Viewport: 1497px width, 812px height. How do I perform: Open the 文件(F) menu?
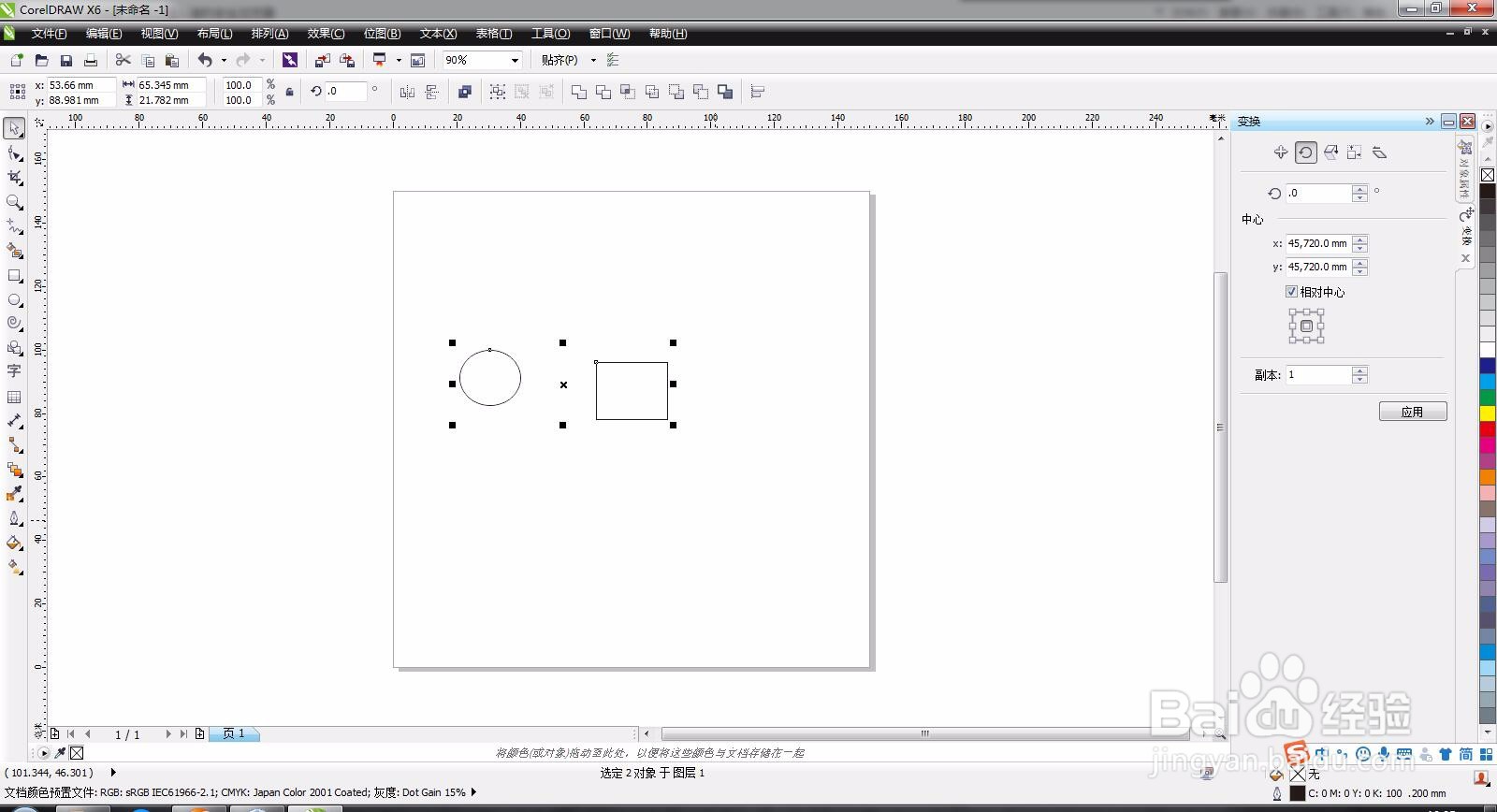(x=49, y=34)
